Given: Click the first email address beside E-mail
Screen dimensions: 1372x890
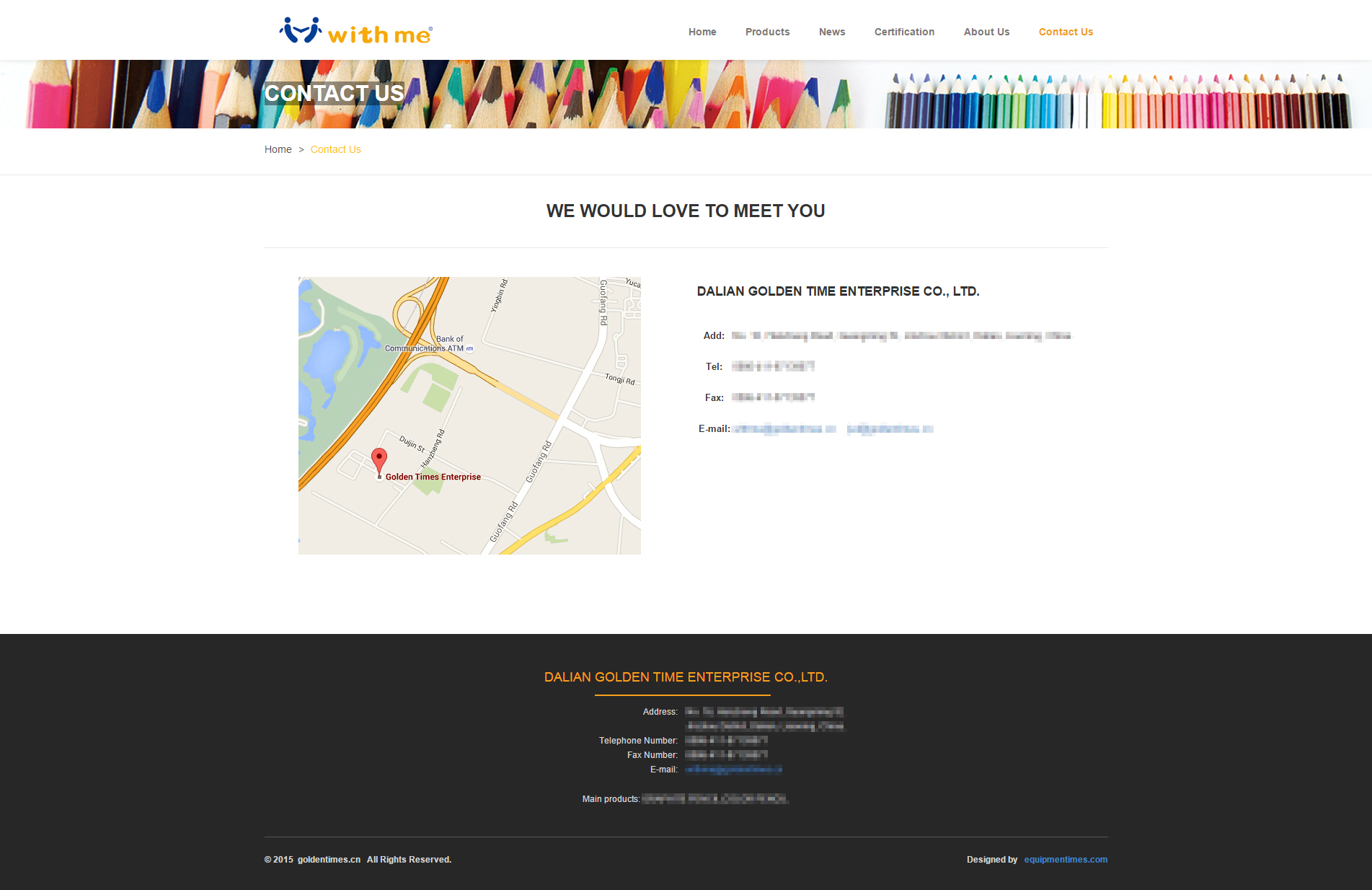Looking at the screenshot, I should pos(784,429).
